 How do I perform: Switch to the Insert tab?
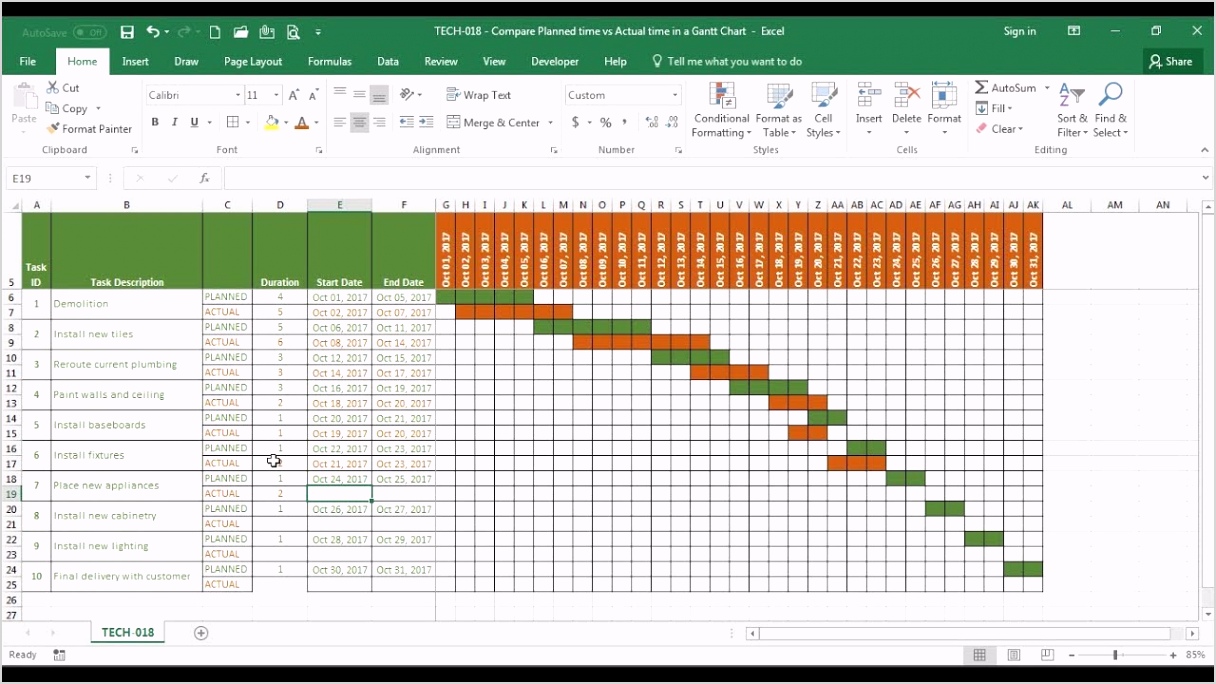(135, 62)
